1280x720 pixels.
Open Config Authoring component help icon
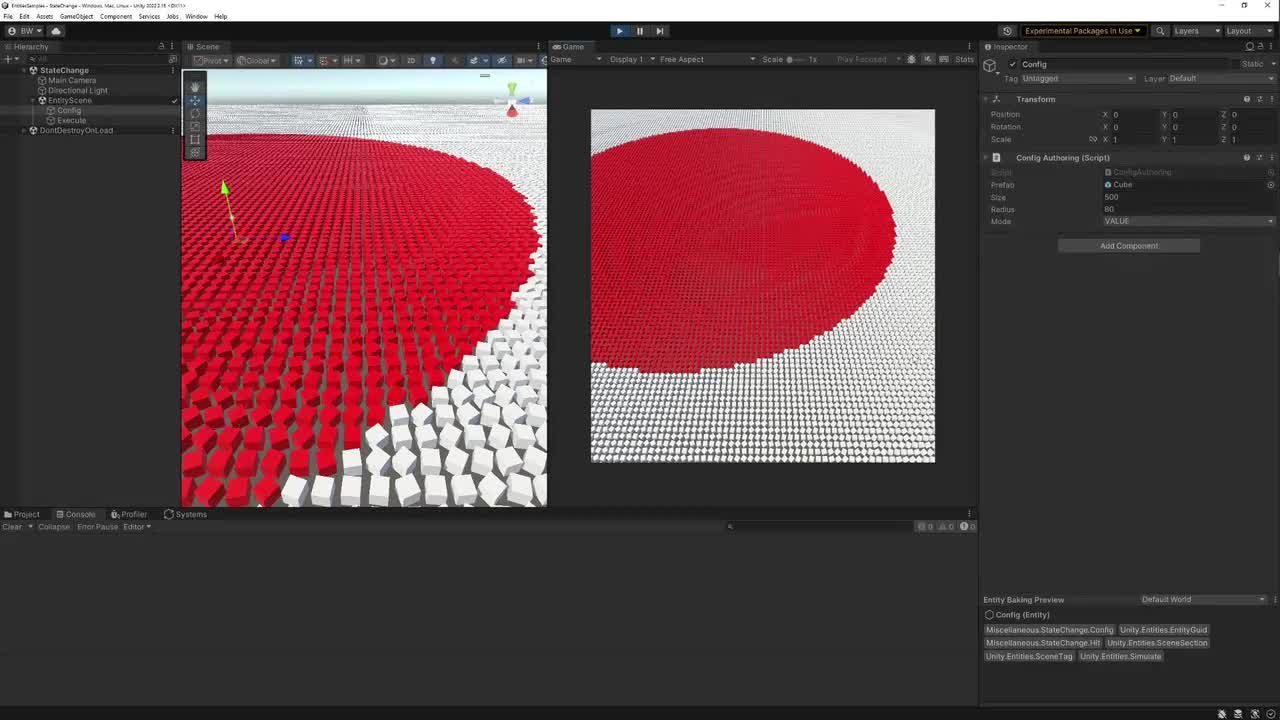(x=1246, y=157)
